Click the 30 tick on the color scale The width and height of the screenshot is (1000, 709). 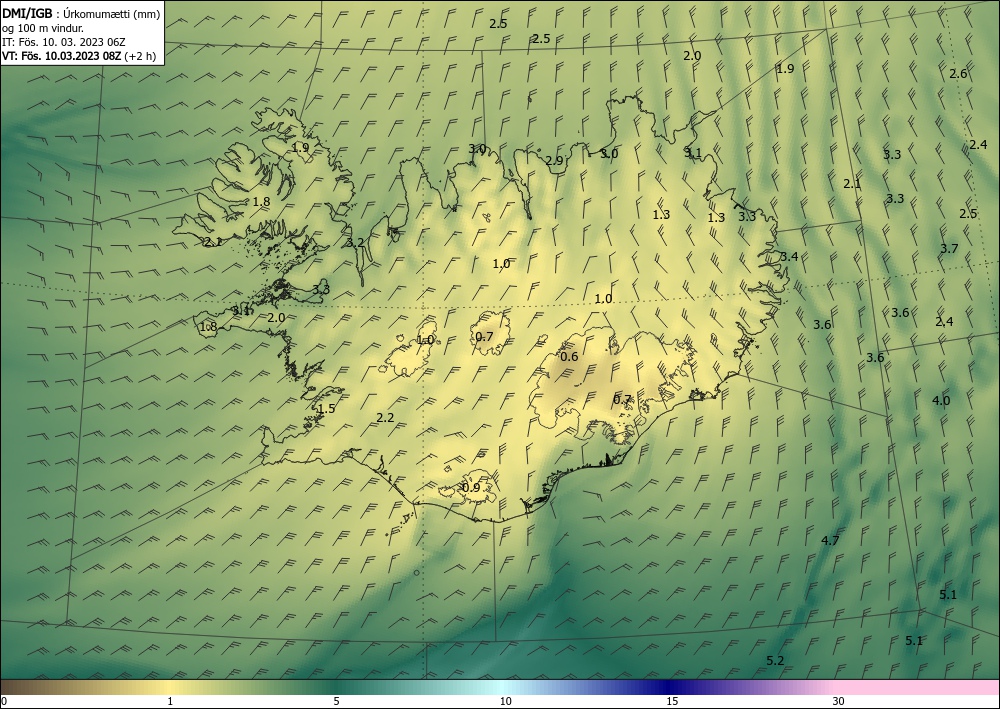coord(839,701)
